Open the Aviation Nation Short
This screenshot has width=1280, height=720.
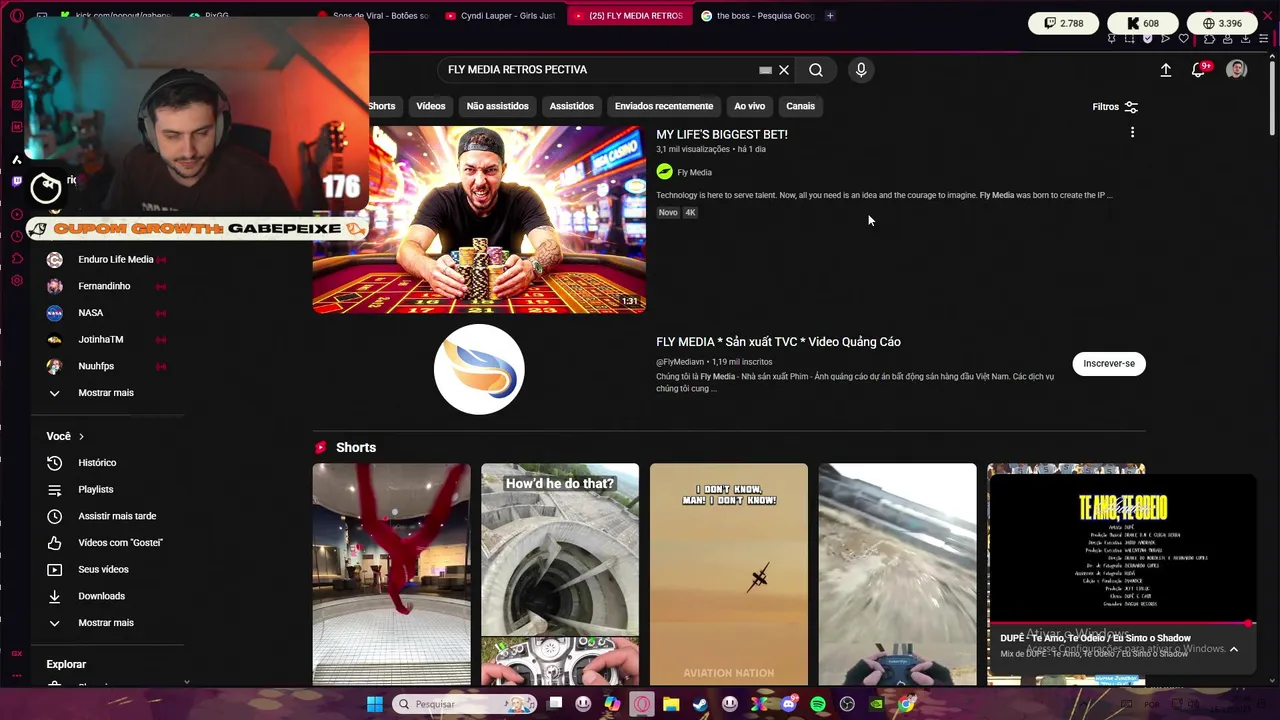click(729, 574)
